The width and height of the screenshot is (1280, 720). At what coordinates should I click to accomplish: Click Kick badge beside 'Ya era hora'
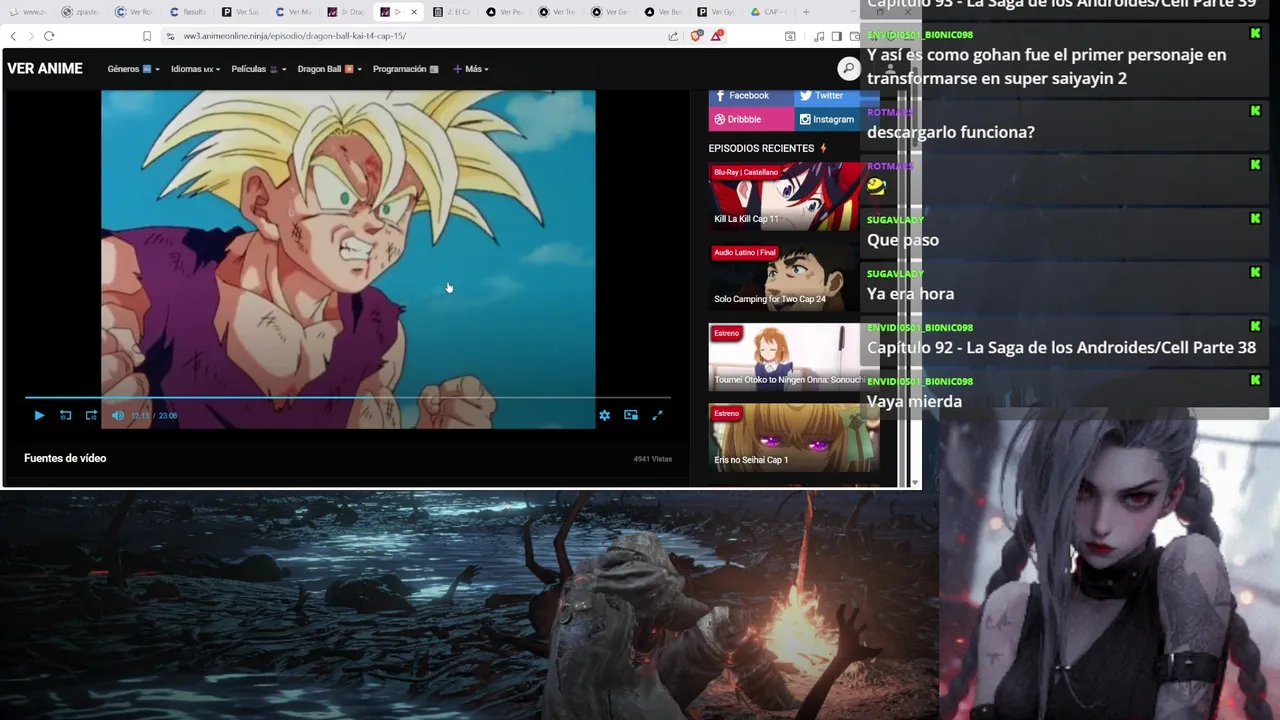[1255, 272]
